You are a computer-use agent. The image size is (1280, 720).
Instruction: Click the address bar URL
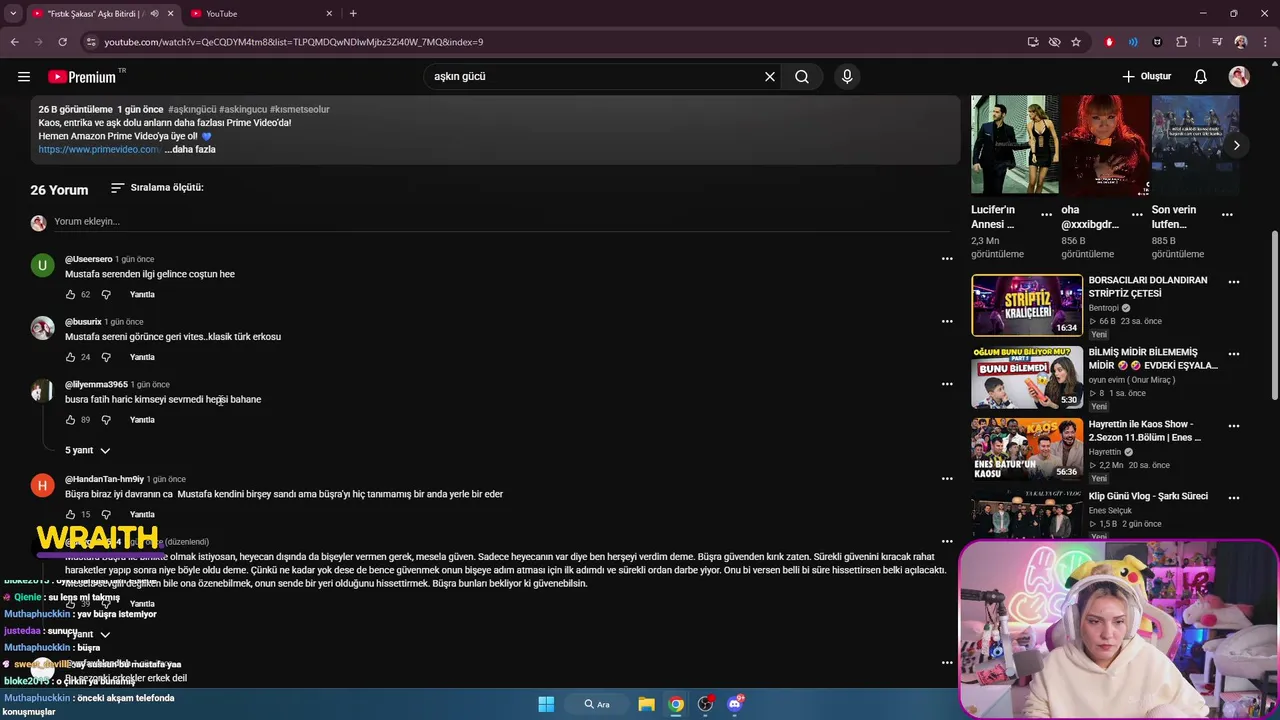click(x=294, y=42)
